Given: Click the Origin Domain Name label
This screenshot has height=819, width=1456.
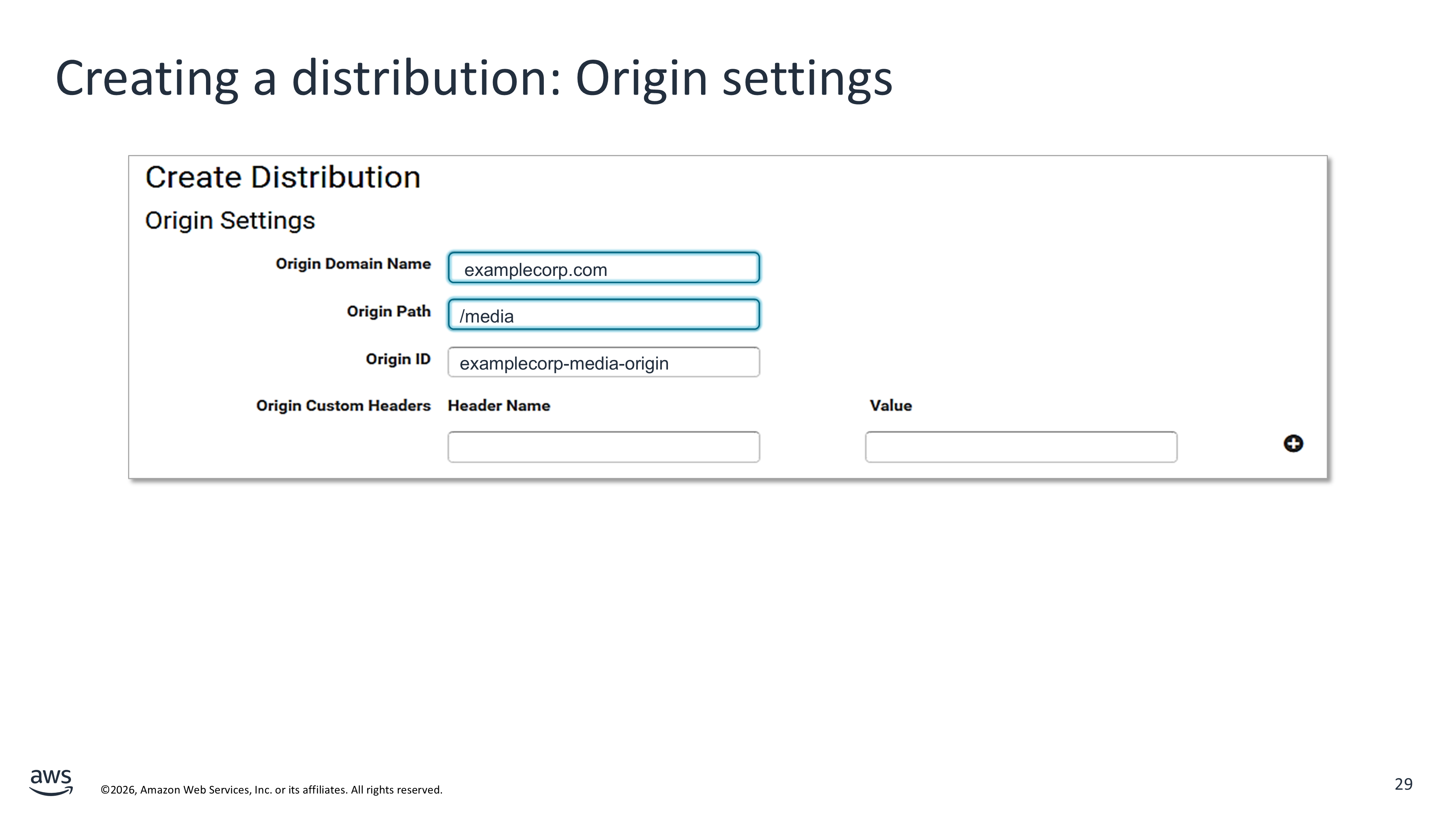Looking at the screenshot, I should point(353,264).
